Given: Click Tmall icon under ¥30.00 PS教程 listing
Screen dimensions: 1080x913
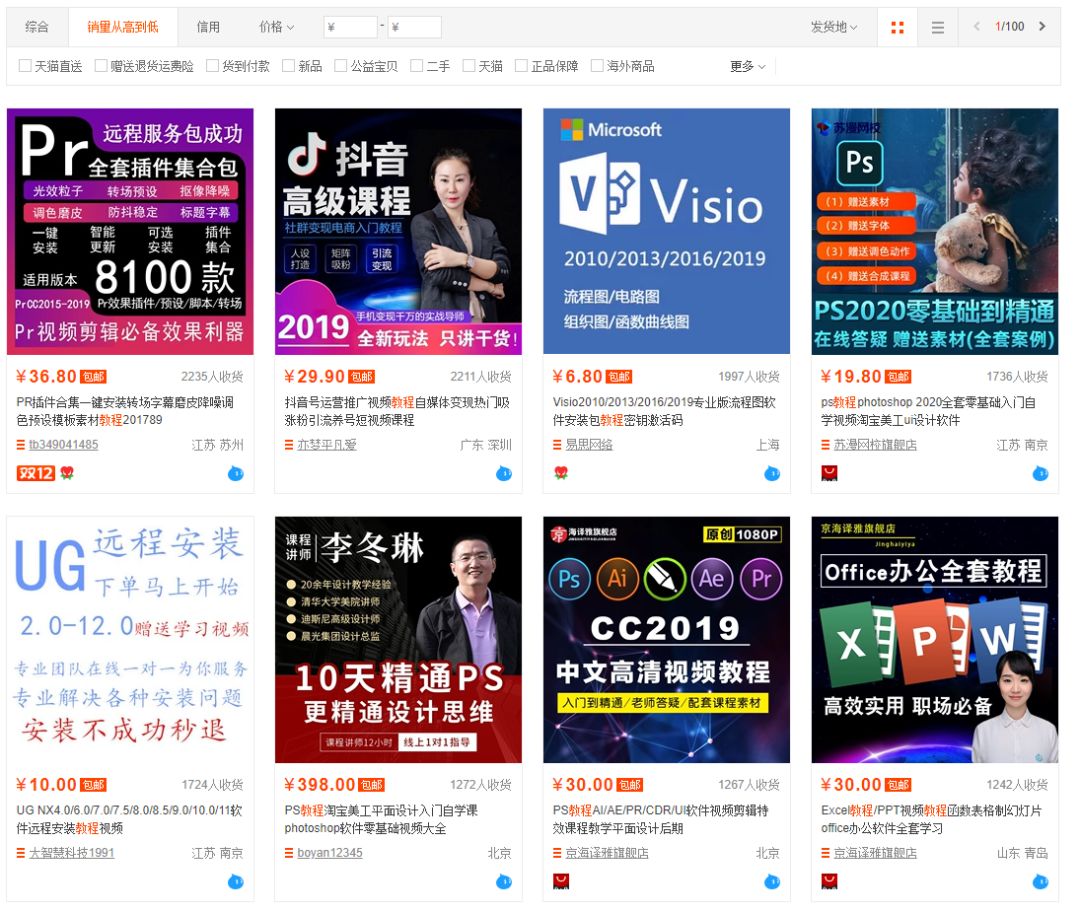Looking at the screenshot, I should [561, 881].
